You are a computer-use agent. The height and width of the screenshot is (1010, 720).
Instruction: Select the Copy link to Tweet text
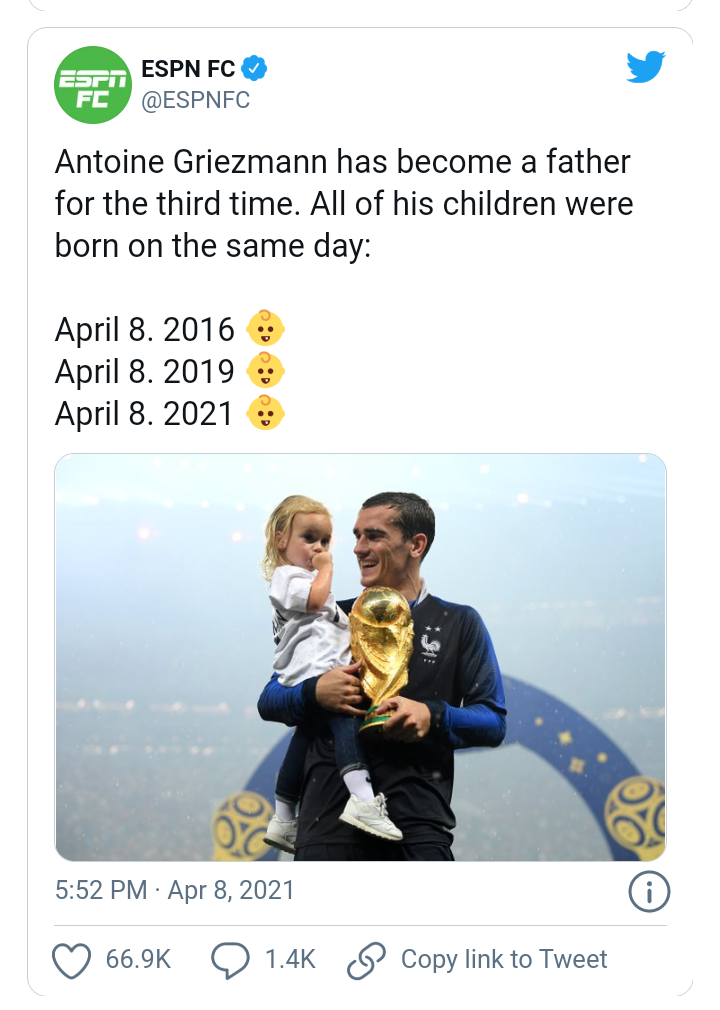click(504, 960)
